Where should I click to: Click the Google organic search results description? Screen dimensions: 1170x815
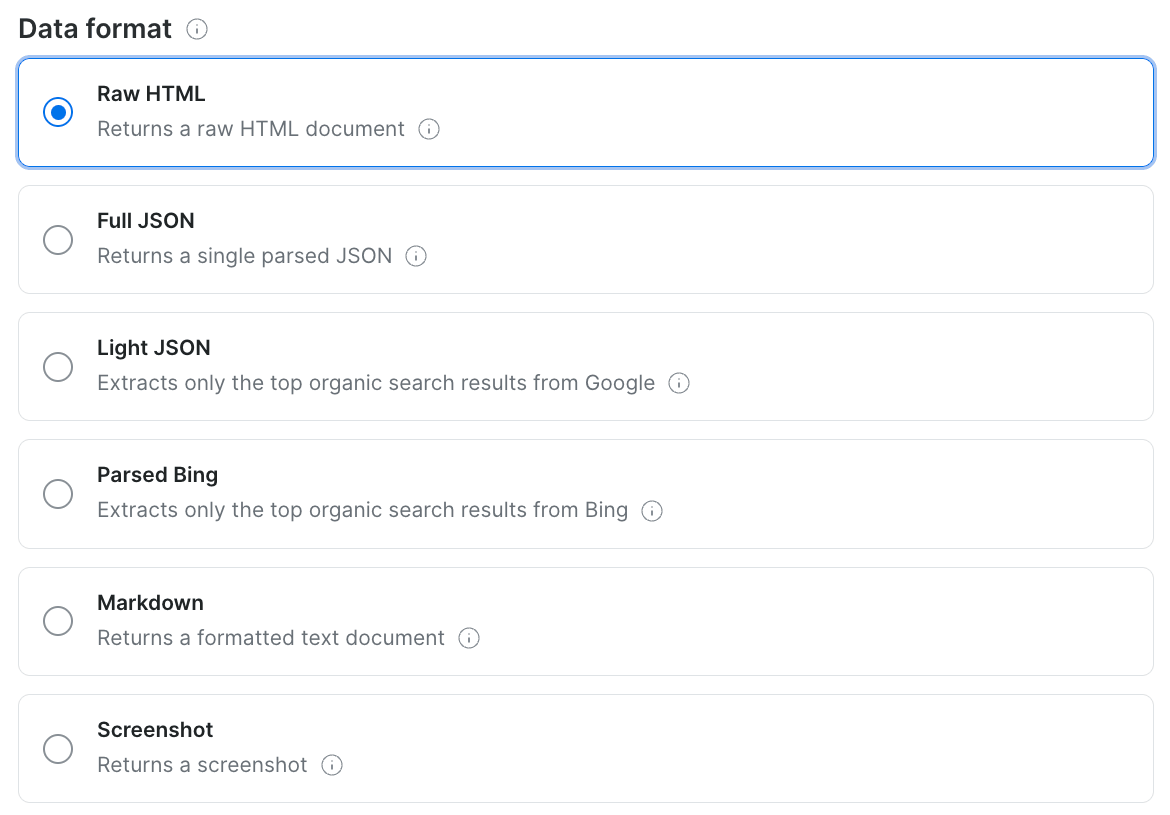coord(376,383)
